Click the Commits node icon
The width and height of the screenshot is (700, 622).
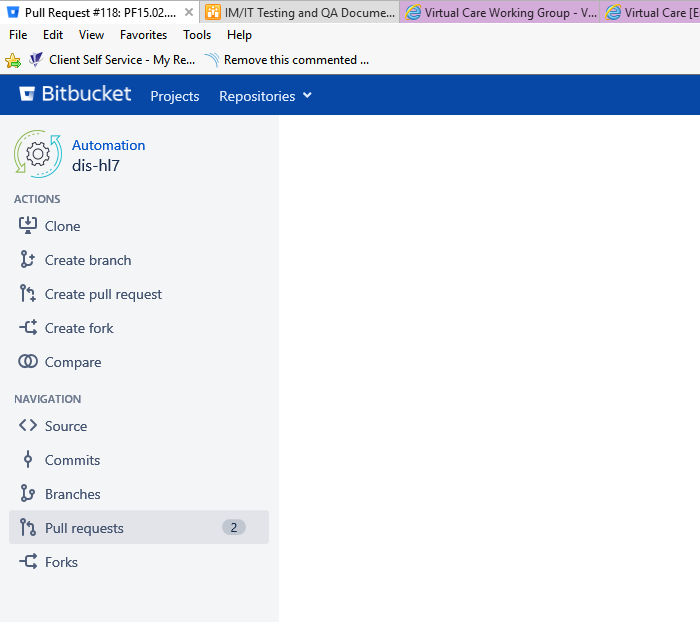28,459
